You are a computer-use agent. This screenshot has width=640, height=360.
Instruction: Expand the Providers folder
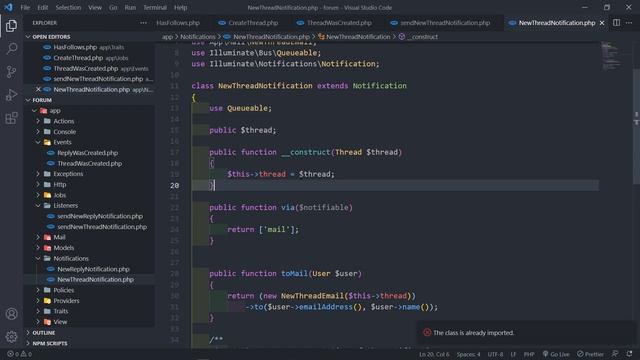click(x=38, y=300)
